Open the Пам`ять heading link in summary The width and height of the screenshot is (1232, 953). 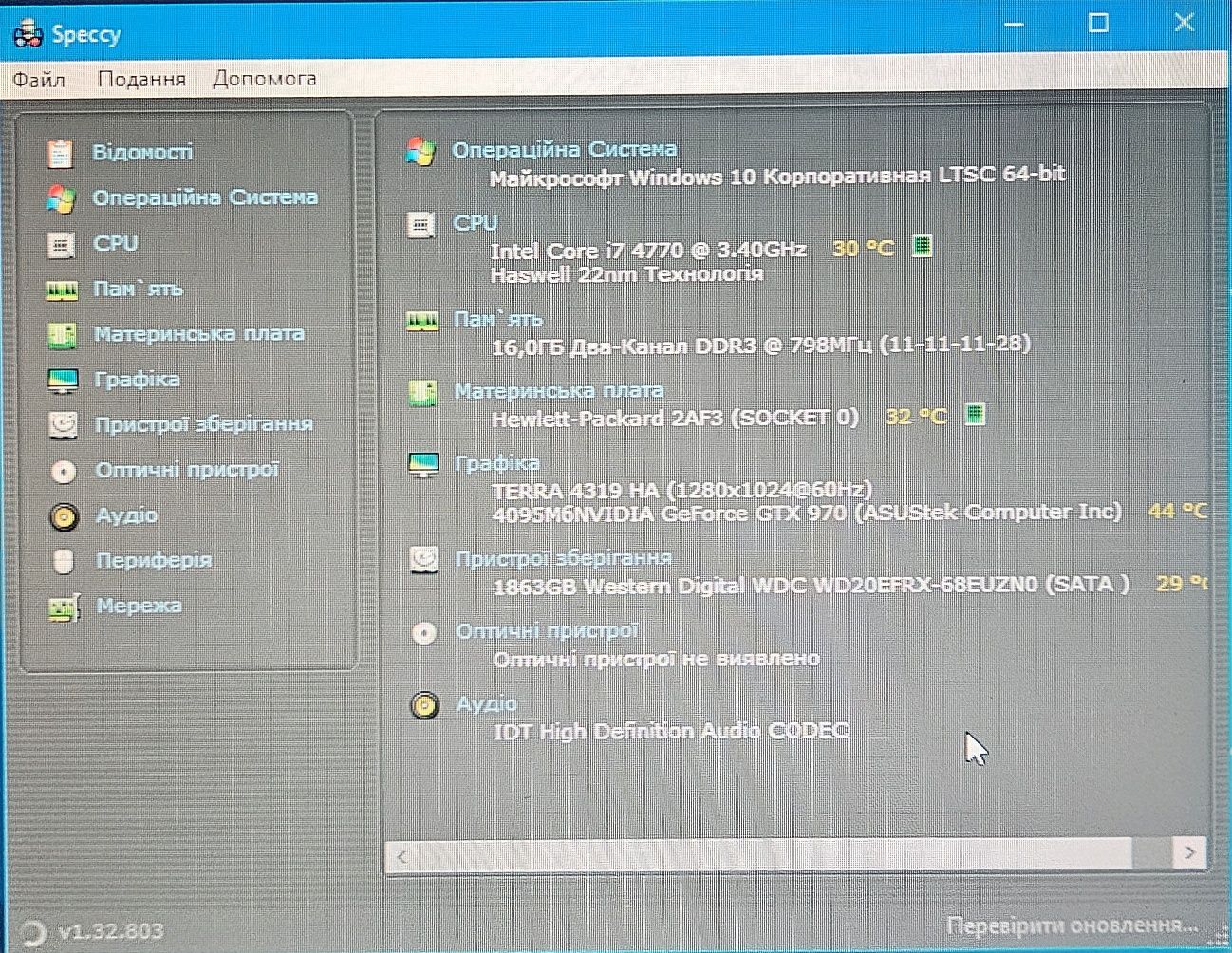click(x=498, y=320)
